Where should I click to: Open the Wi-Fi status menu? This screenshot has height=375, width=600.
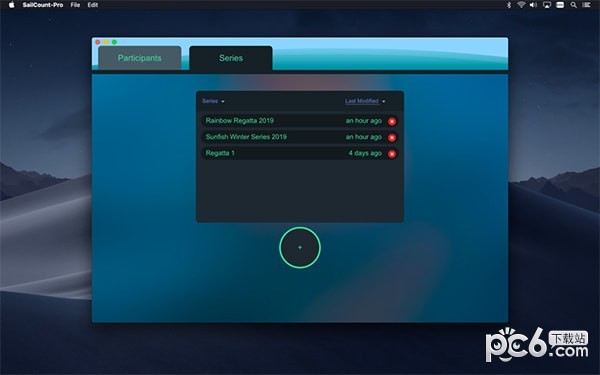(521, 5)
